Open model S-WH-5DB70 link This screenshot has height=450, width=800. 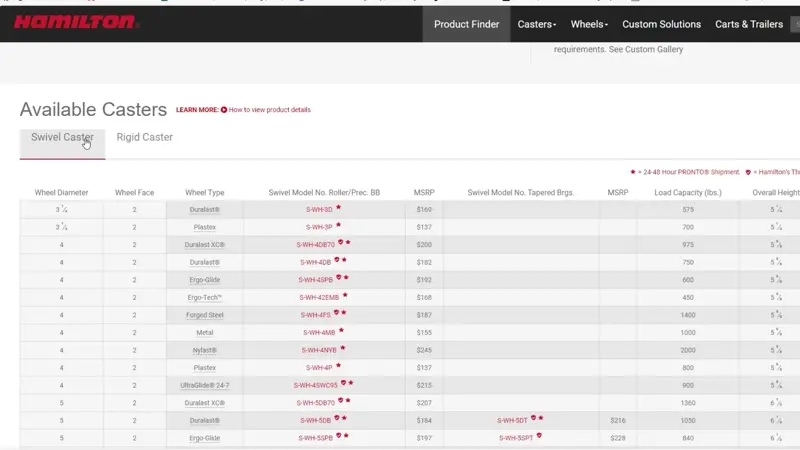click(x=315, y=403)
